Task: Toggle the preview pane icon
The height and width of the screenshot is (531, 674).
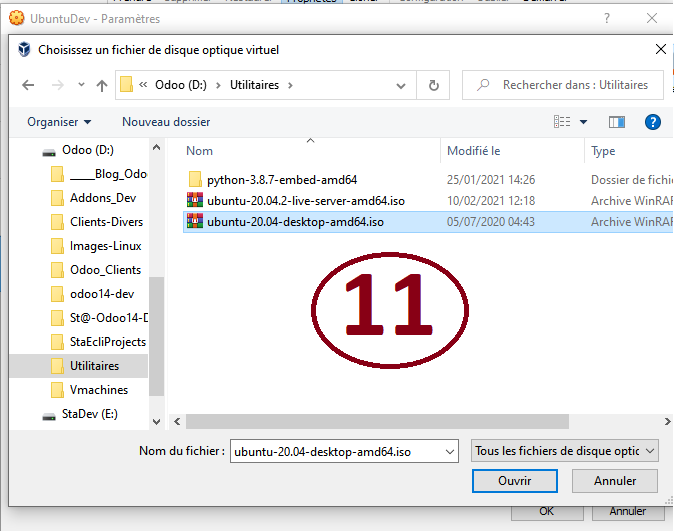Action: pyautogui.click(x=617, y=122)
